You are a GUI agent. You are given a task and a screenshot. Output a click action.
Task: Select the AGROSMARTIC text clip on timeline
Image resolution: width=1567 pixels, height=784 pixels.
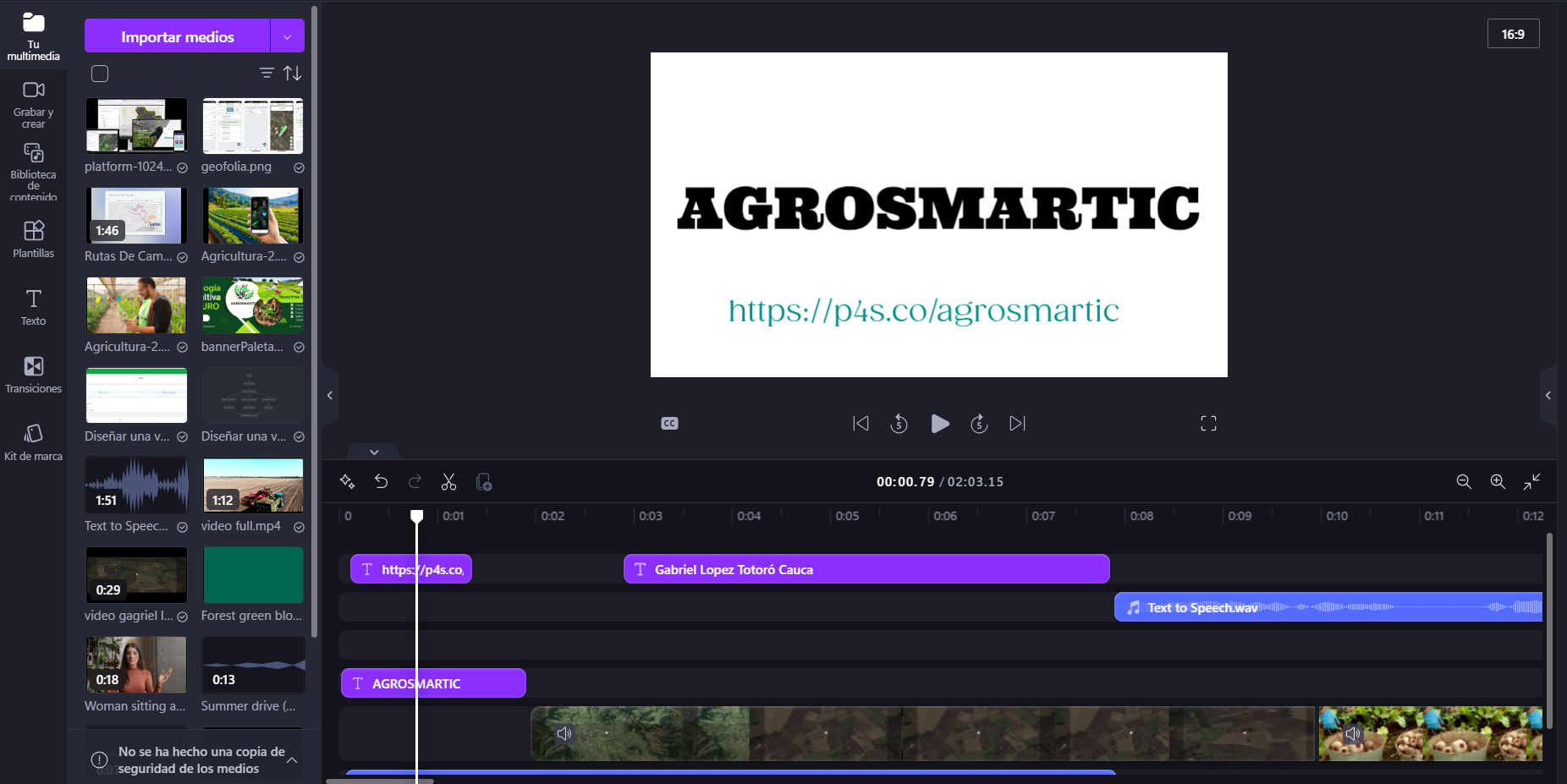[x=433, y=683]
